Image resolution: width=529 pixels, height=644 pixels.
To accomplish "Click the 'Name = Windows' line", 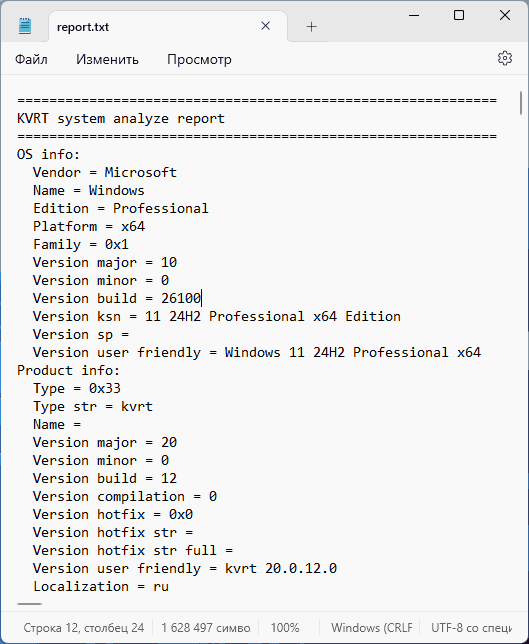I will pos(89,191).
